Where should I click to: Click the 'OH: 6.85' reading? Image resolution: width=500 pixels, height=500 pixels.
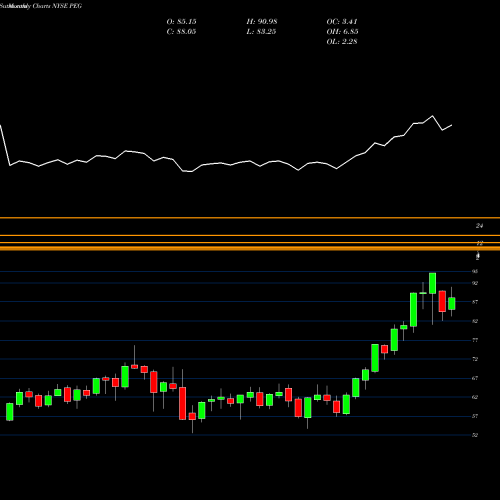342,32
